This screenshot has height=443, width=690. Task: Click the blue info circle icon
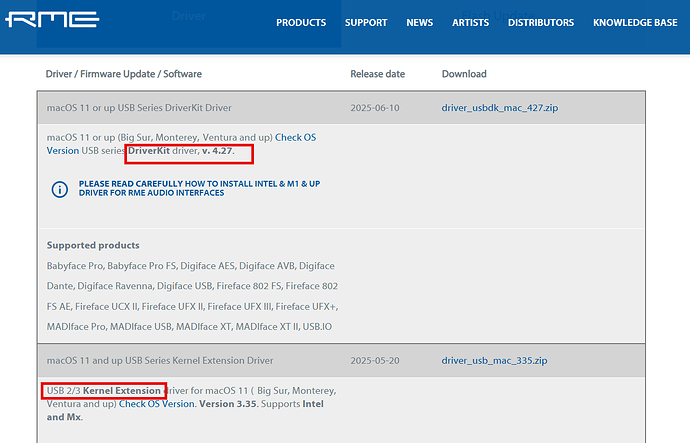(x=59, y=188)
